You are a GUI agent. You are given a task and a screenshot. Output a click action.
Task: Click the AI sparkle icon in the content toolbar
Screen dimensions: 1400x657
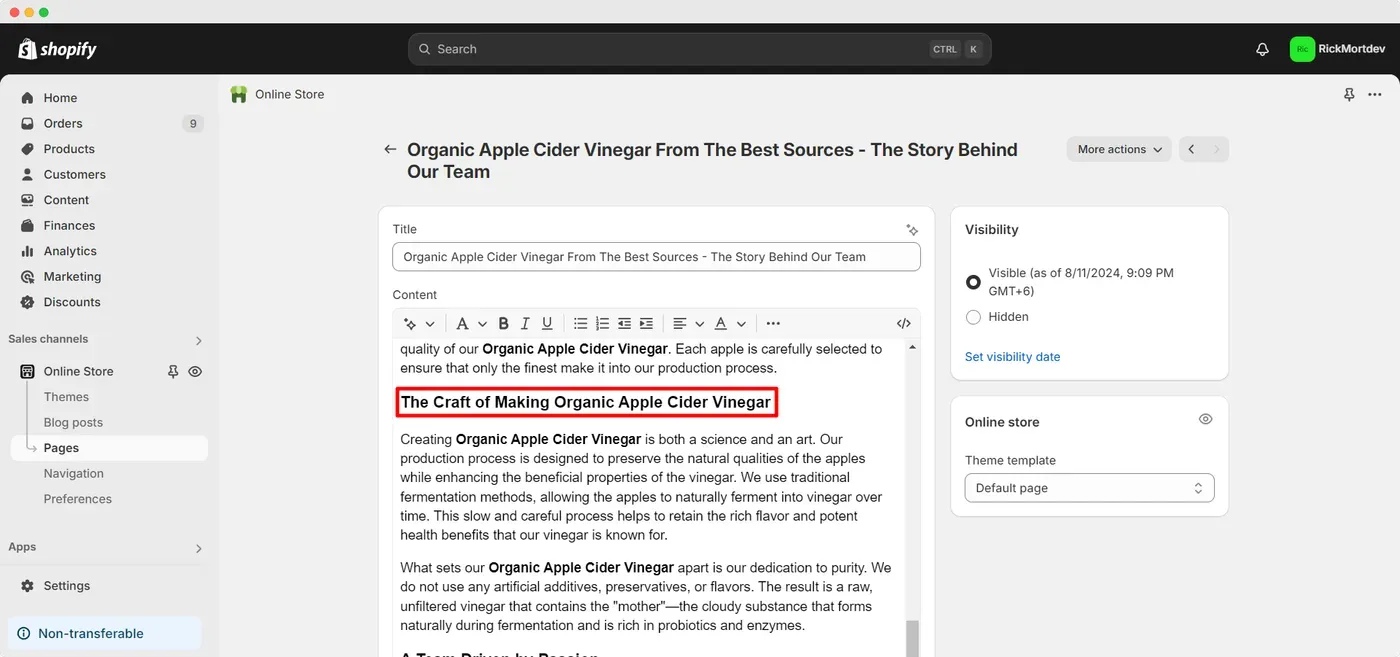tap(409, 324)
